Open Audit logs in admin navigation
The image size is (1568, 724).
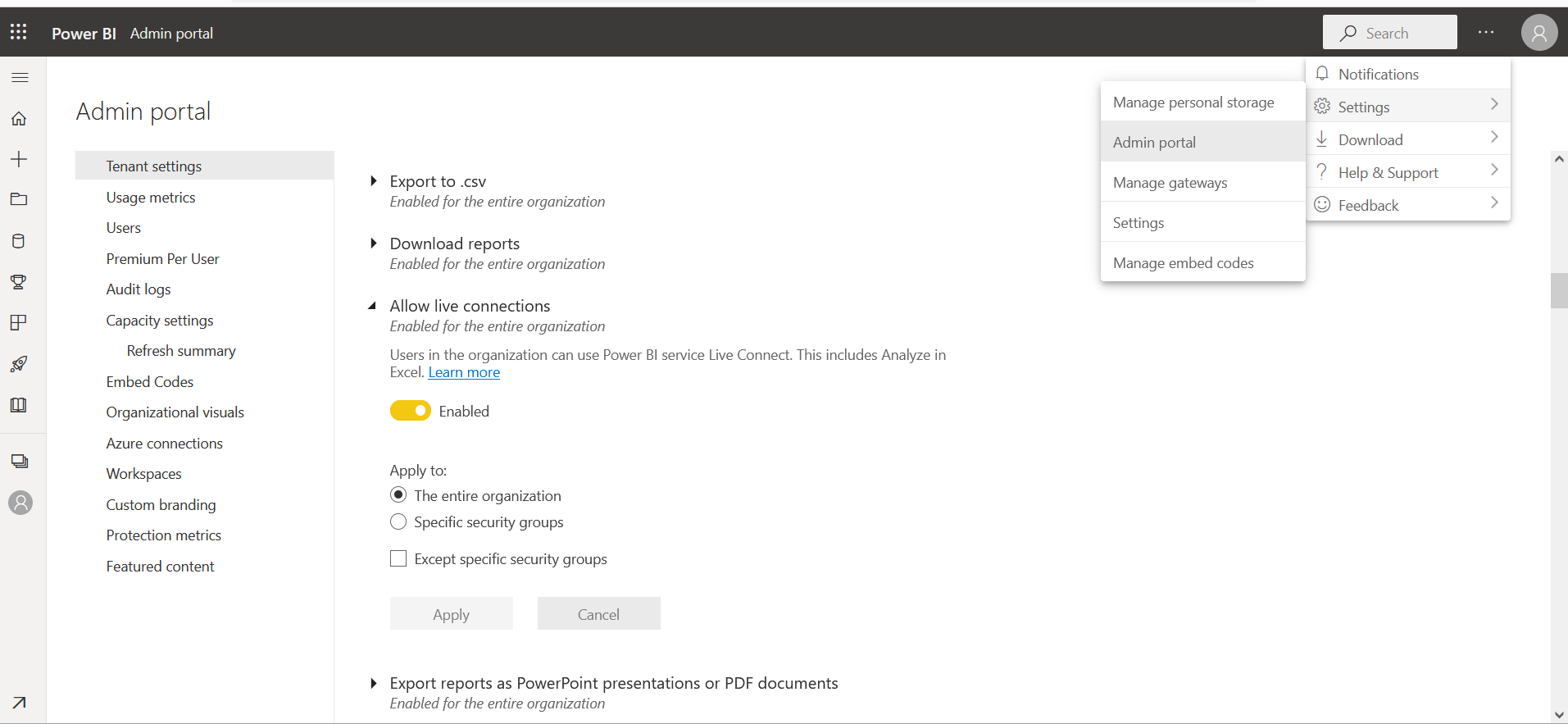pos(139,289)
